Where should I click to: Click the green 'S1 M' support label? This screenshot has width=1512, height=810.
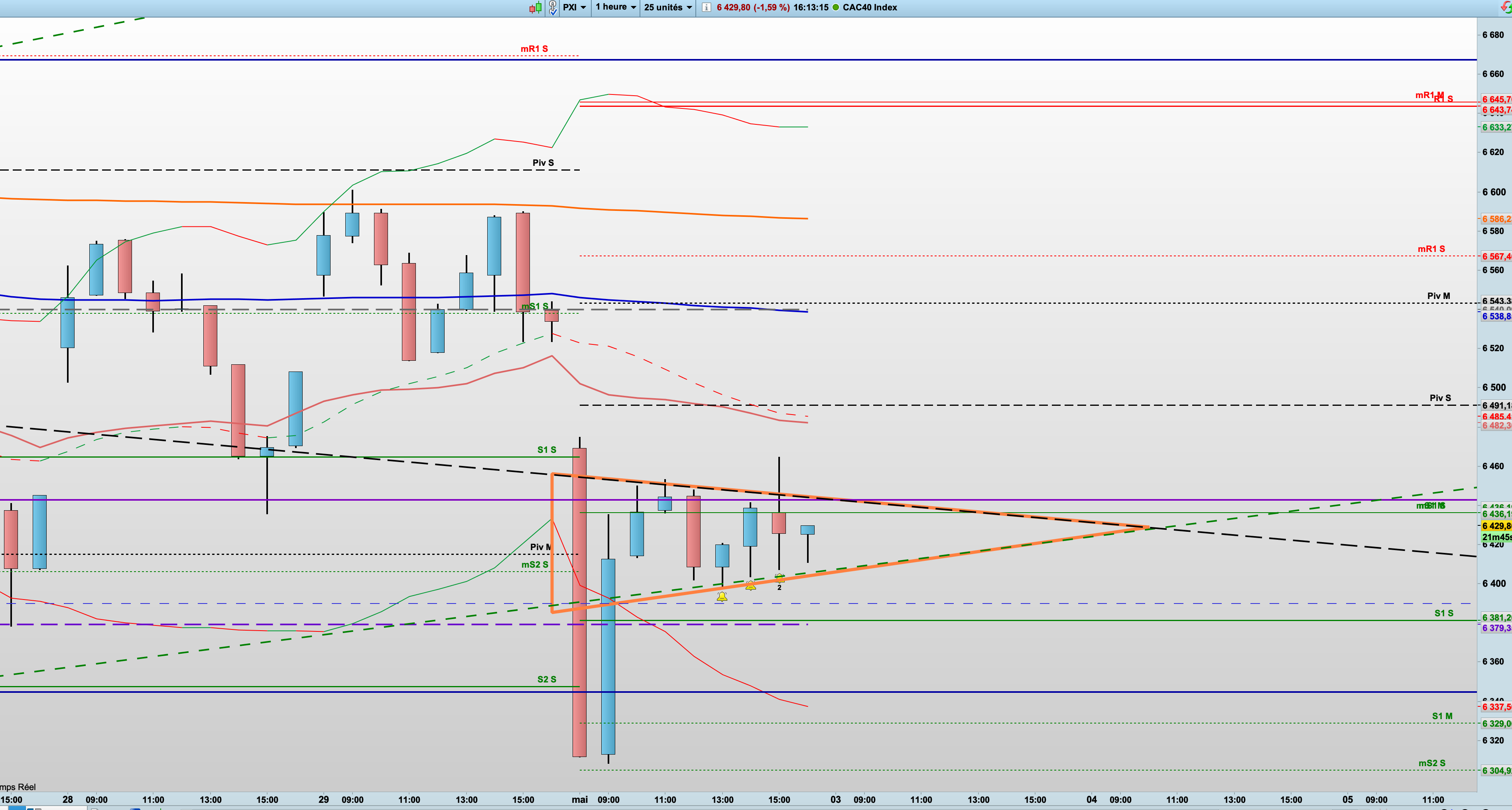coord(1441,716)
